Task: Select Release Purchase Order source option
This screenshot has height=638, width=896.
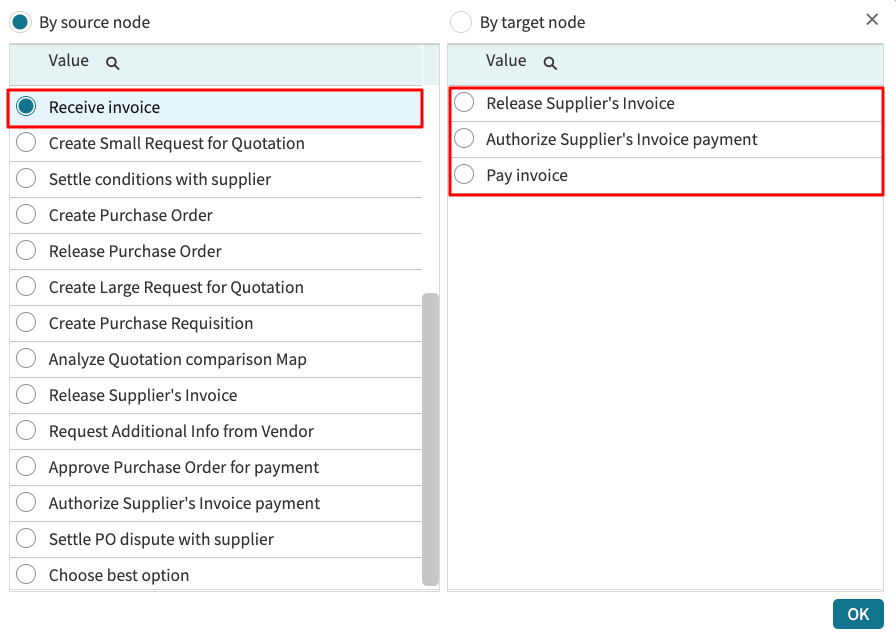Action: pyautogui.click(x=27, y=251)
